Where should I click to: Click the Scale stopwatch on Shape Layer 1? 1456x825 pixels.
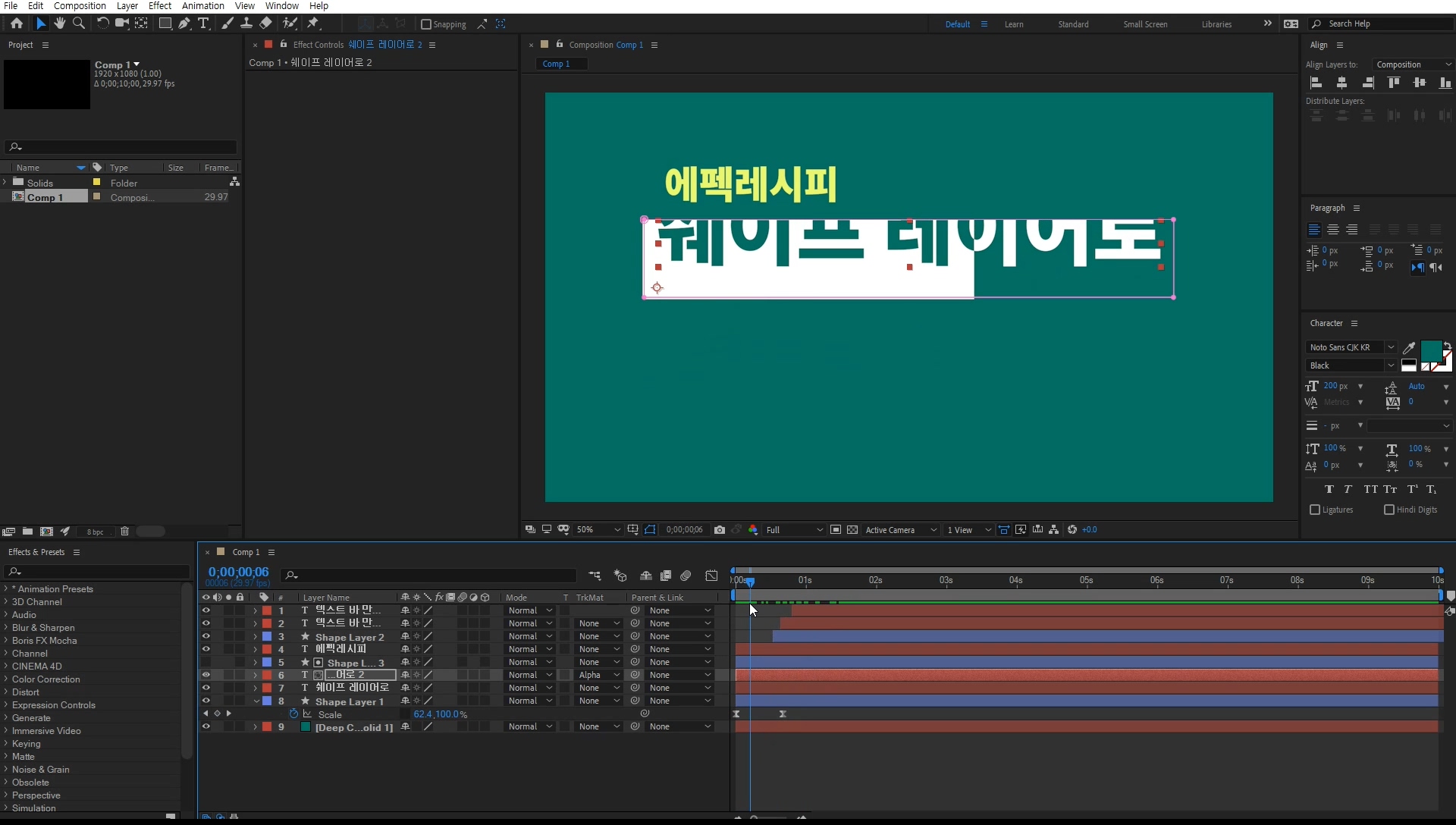tap(293, 714)
